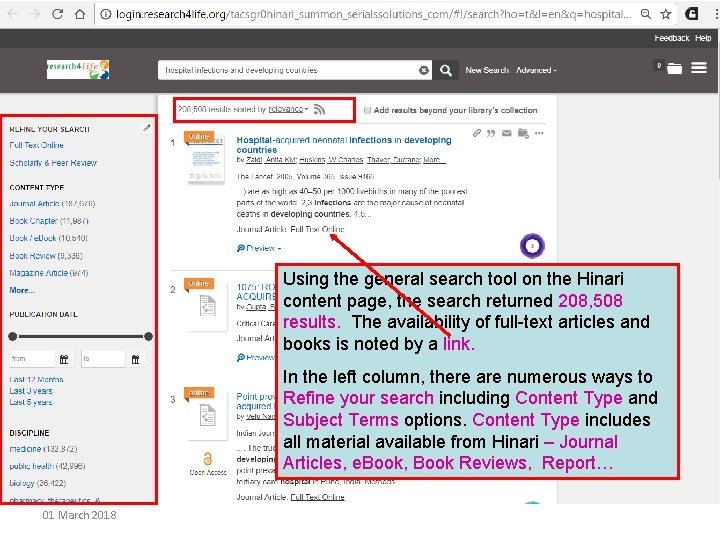Click the browser forward arrow

point(35,14)
